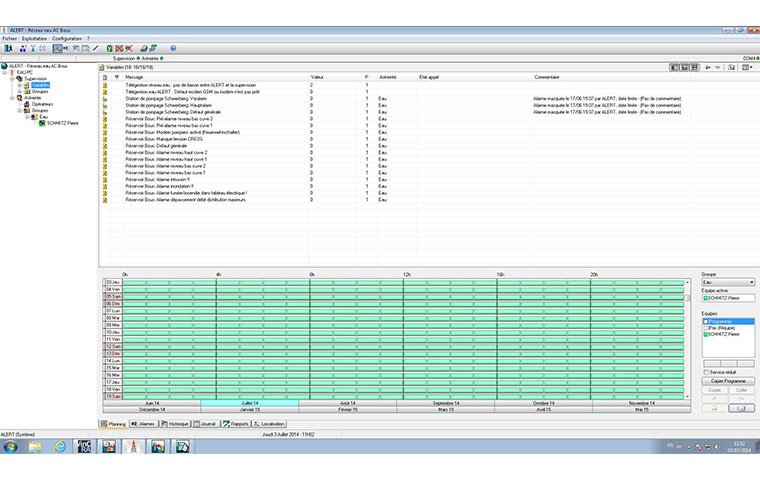760x480 pixels.
Task: Open the Fichier menu
Action: (x=10, y=38)
